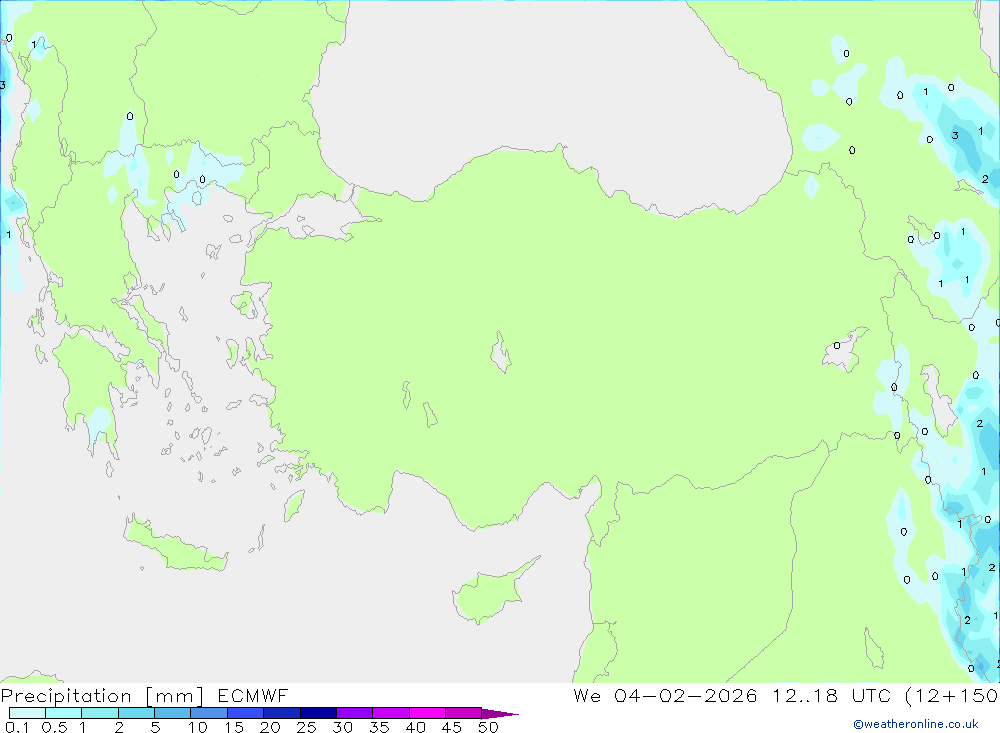
Task: Click the 25–30 mm dark blue swatch
Action: [318, 713]
